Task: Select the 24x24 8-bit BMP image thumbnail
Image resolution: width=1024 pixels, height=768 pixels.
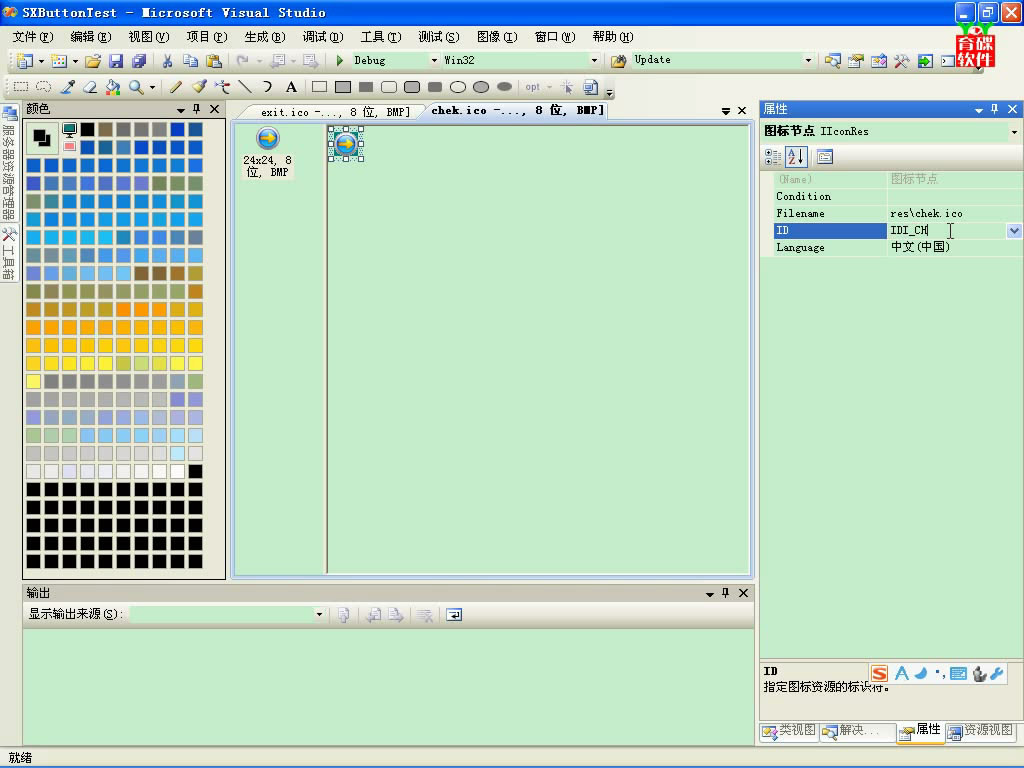Action: pyautogui.click(x=268, y=152)
